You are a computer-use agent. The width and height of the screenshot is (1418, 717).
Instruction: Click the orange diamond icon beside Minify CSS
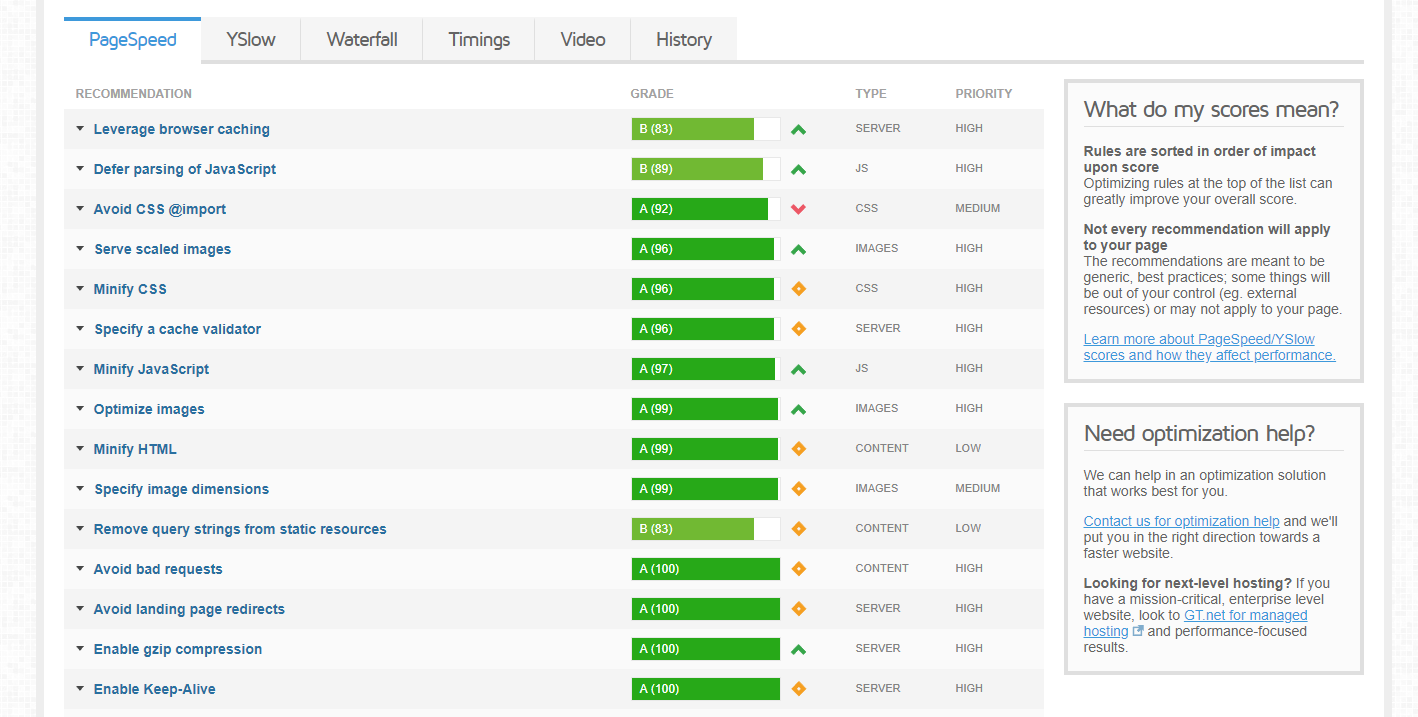pos(798,288)
